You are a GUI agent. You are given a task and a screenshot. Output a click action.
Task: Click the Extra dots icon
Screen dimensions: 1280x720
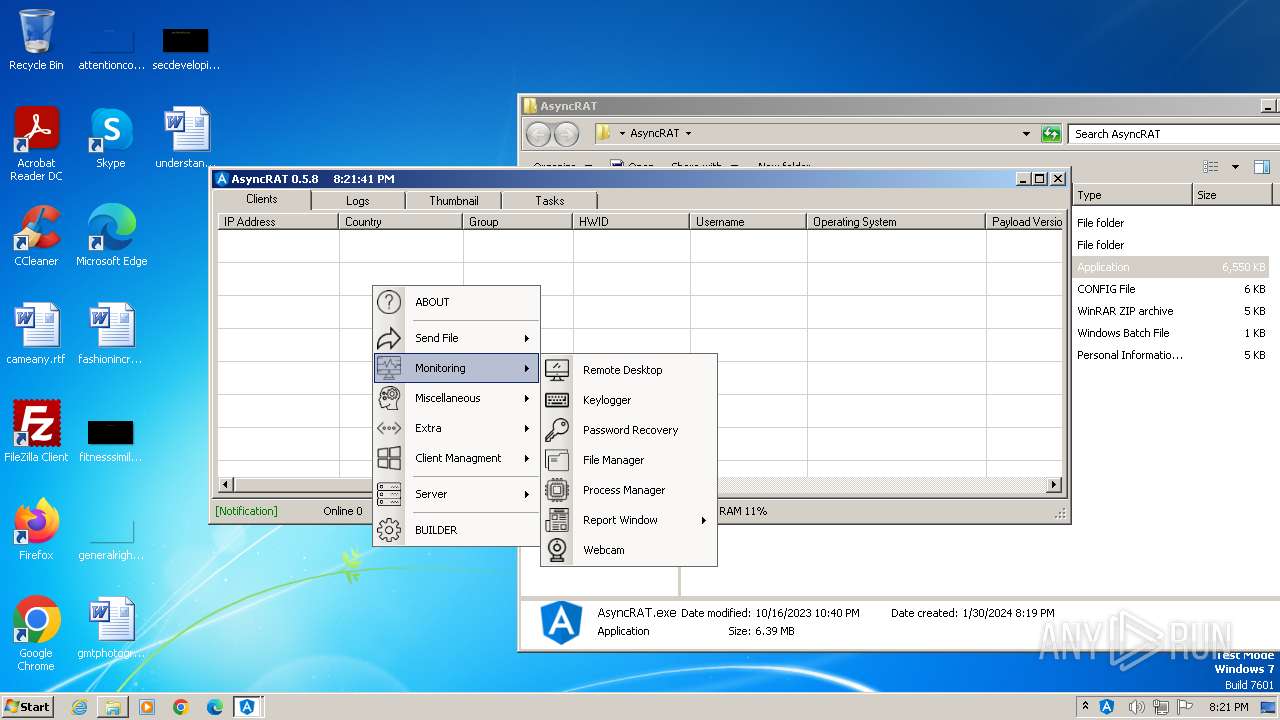(389, 428)
